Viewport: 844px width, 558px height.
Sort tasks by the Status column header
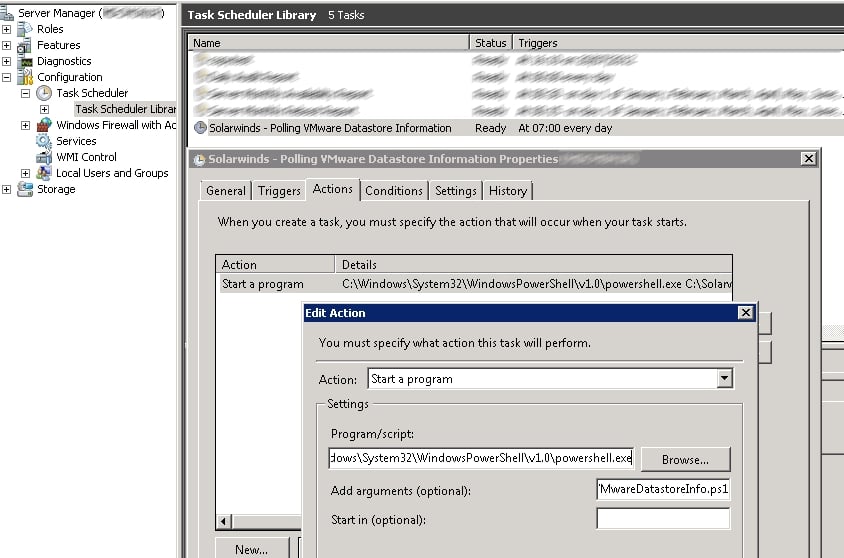point(491,43)
